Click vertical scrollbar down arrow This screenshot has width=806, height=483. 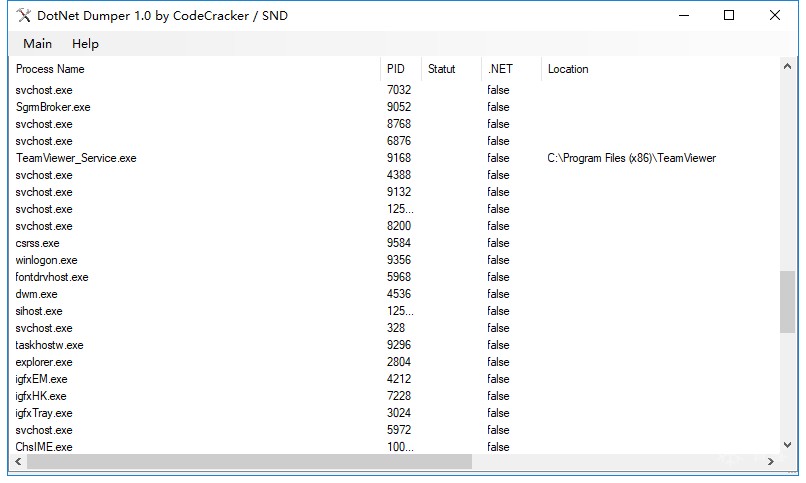click(787, 445)
